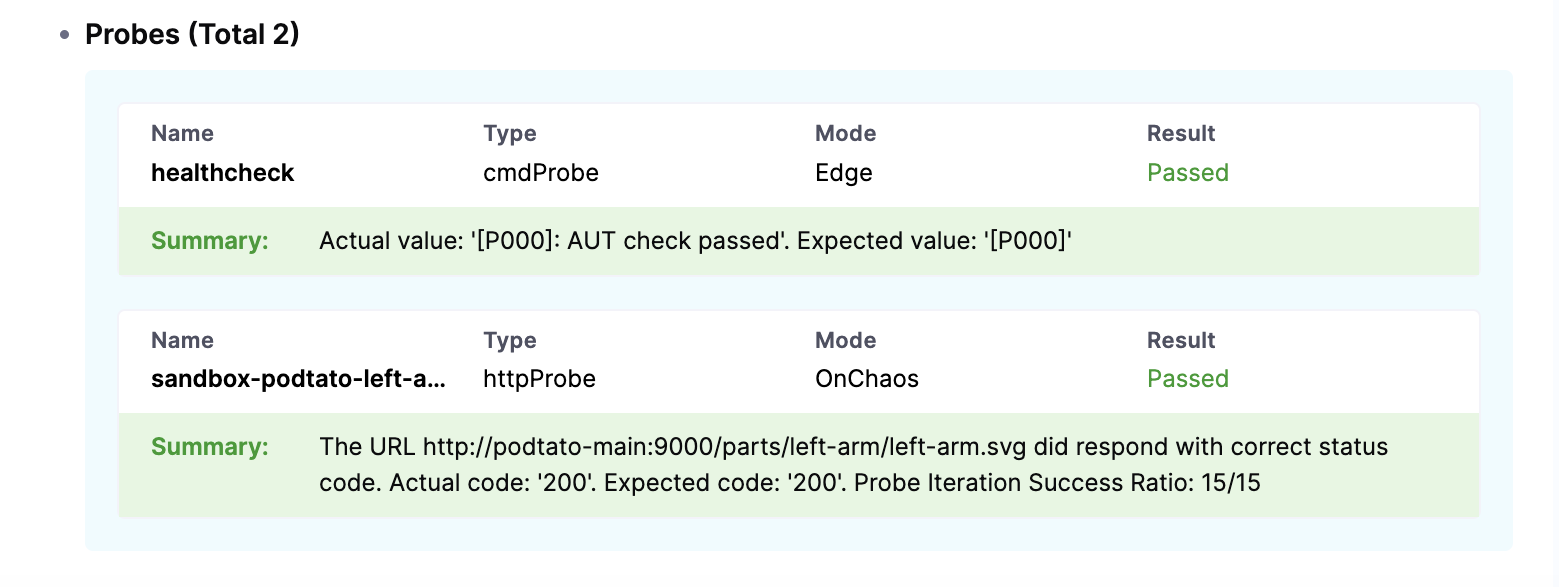Click the Mode column header above OnChaos
1559x587 pixels.
(846, 340)
